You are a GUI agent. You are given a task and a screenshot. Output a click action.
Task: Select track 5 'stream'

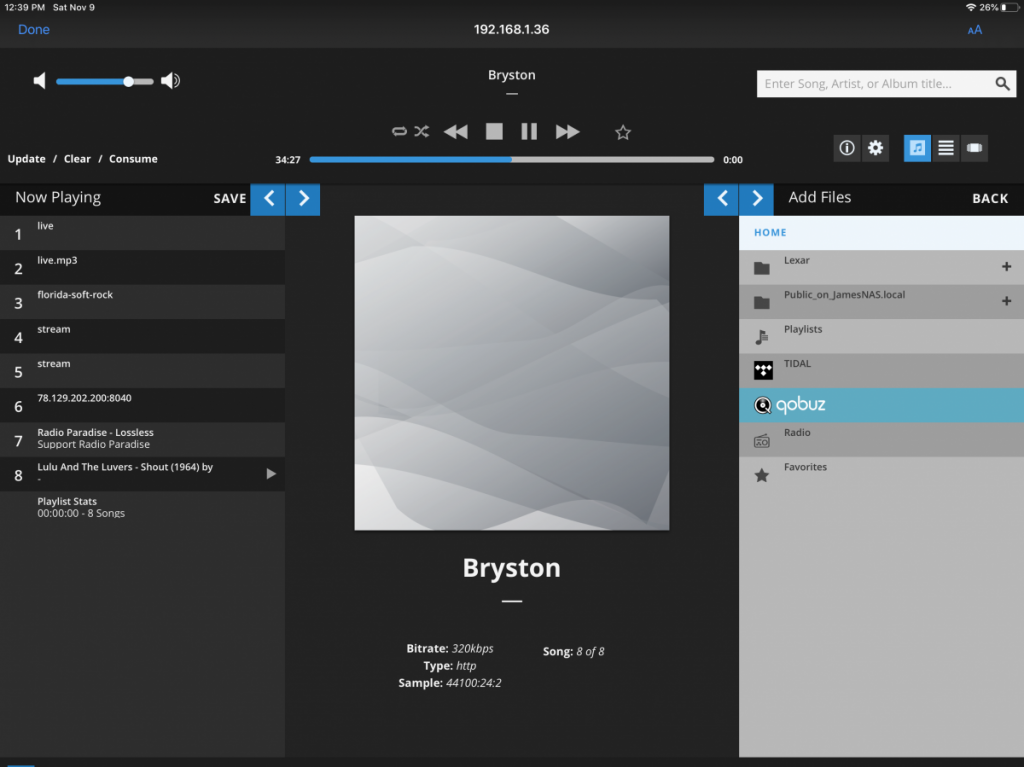(x=142, y=371)
